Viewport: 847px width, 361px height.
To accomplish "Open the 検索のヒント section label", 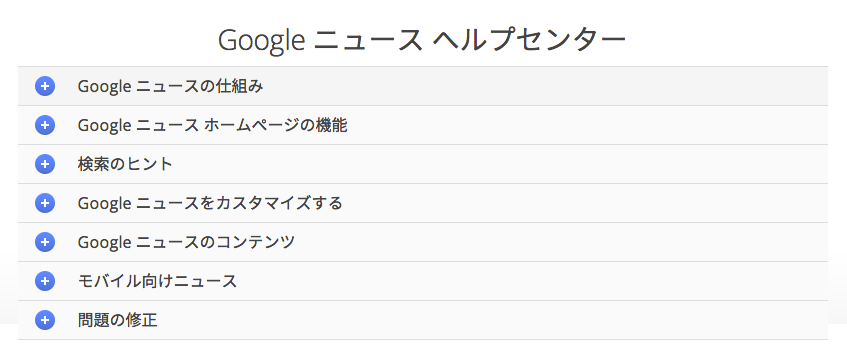I will [125, 164].
